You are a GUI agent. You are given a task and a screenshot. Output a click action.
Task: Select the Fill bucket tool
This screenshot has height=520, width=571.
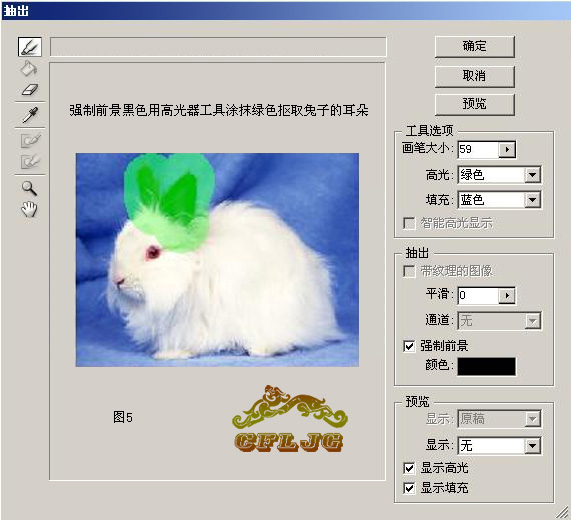point(29,68)
